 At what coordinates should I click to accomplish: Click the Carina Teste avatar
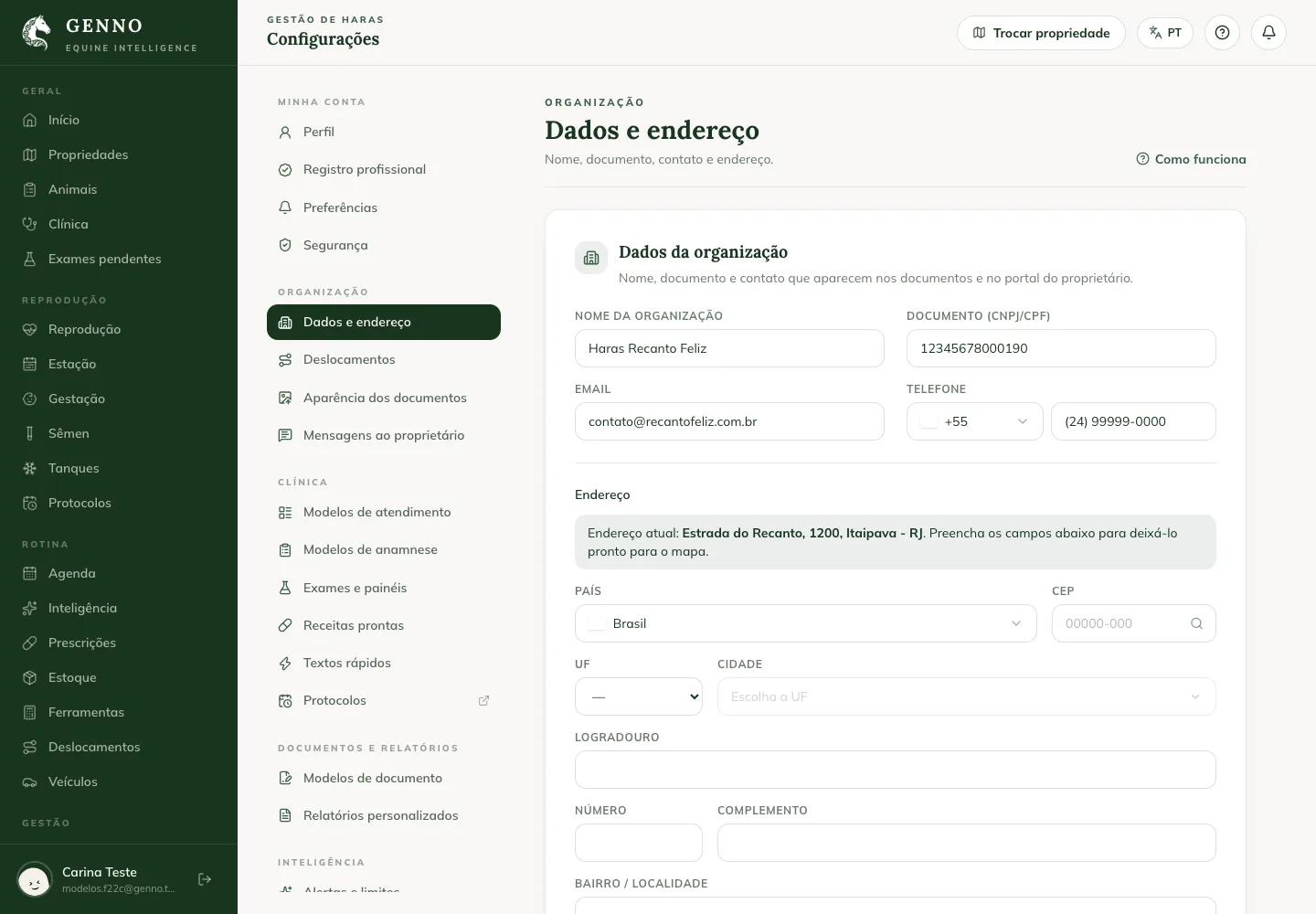pos(35,879)
